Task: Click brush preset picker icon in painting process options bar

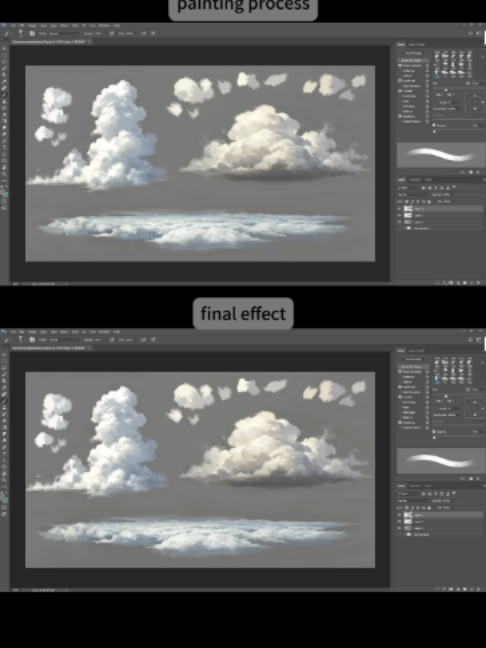Action: coord(21,33)
